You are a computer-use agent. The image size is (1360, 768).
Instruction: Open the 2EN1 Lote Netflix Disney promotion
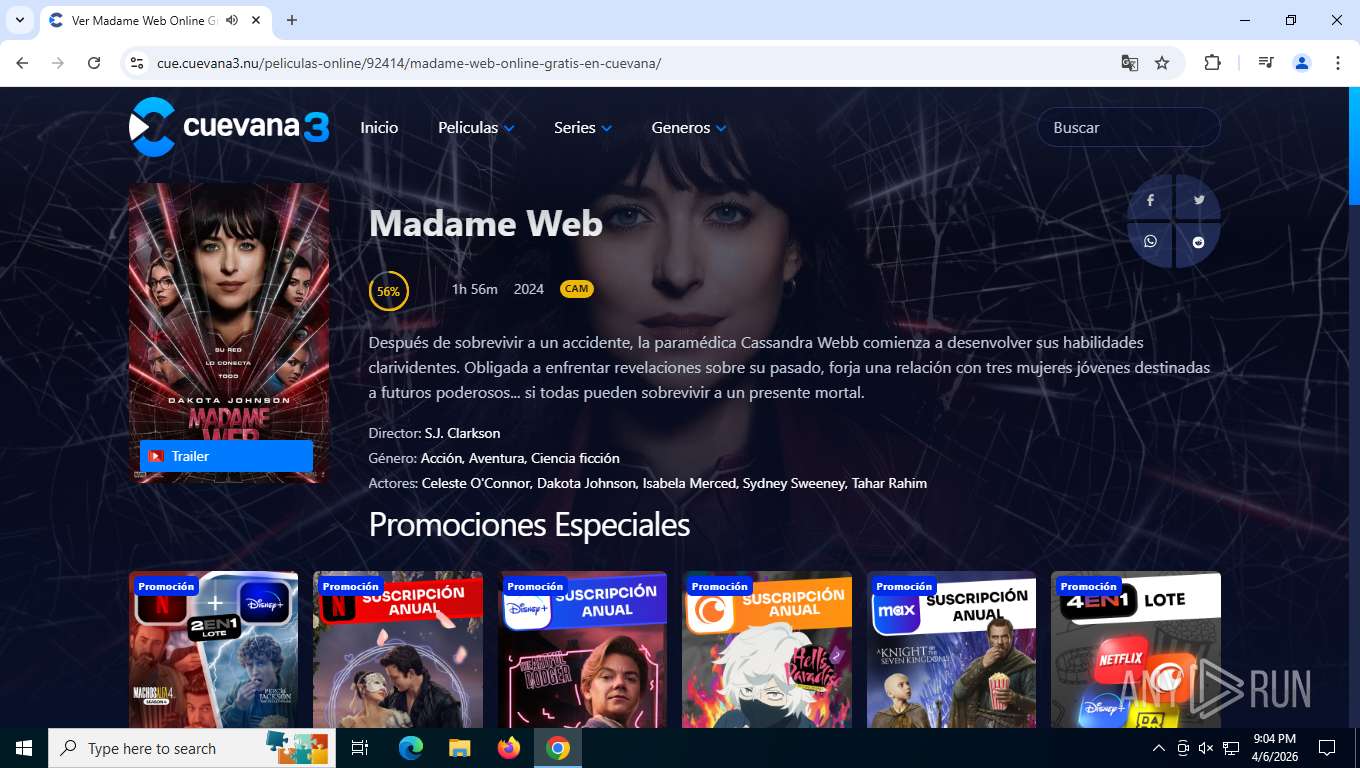click(x=213, y=650)
